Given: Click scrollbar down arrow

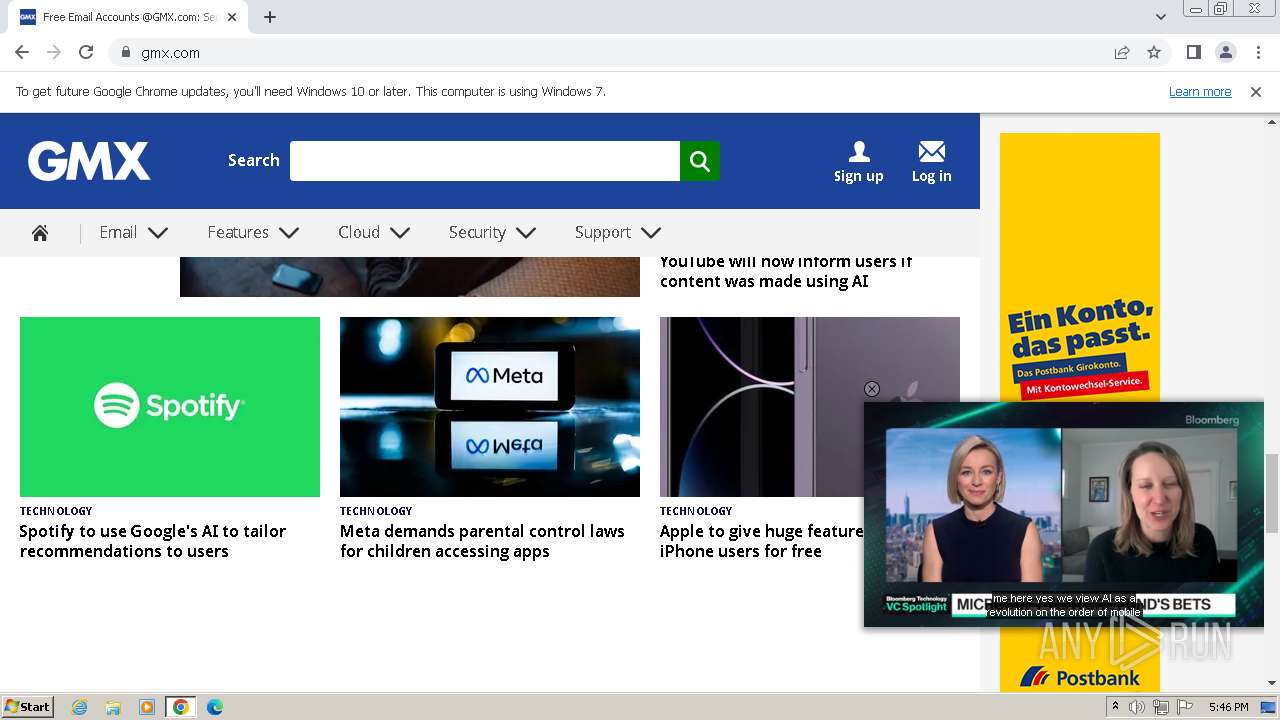Looking at the screenshot, I should [x=1272, y=683].
